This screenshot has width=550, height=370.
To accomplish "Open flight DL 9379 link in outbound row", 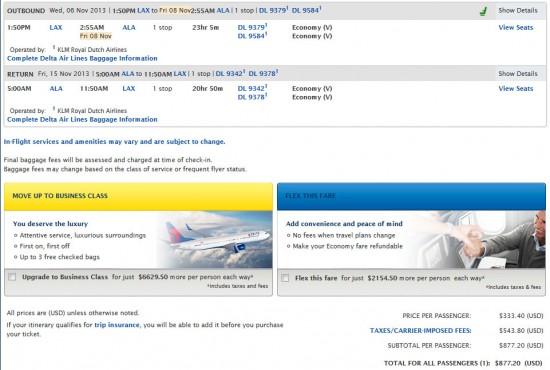I will (252, 27).
